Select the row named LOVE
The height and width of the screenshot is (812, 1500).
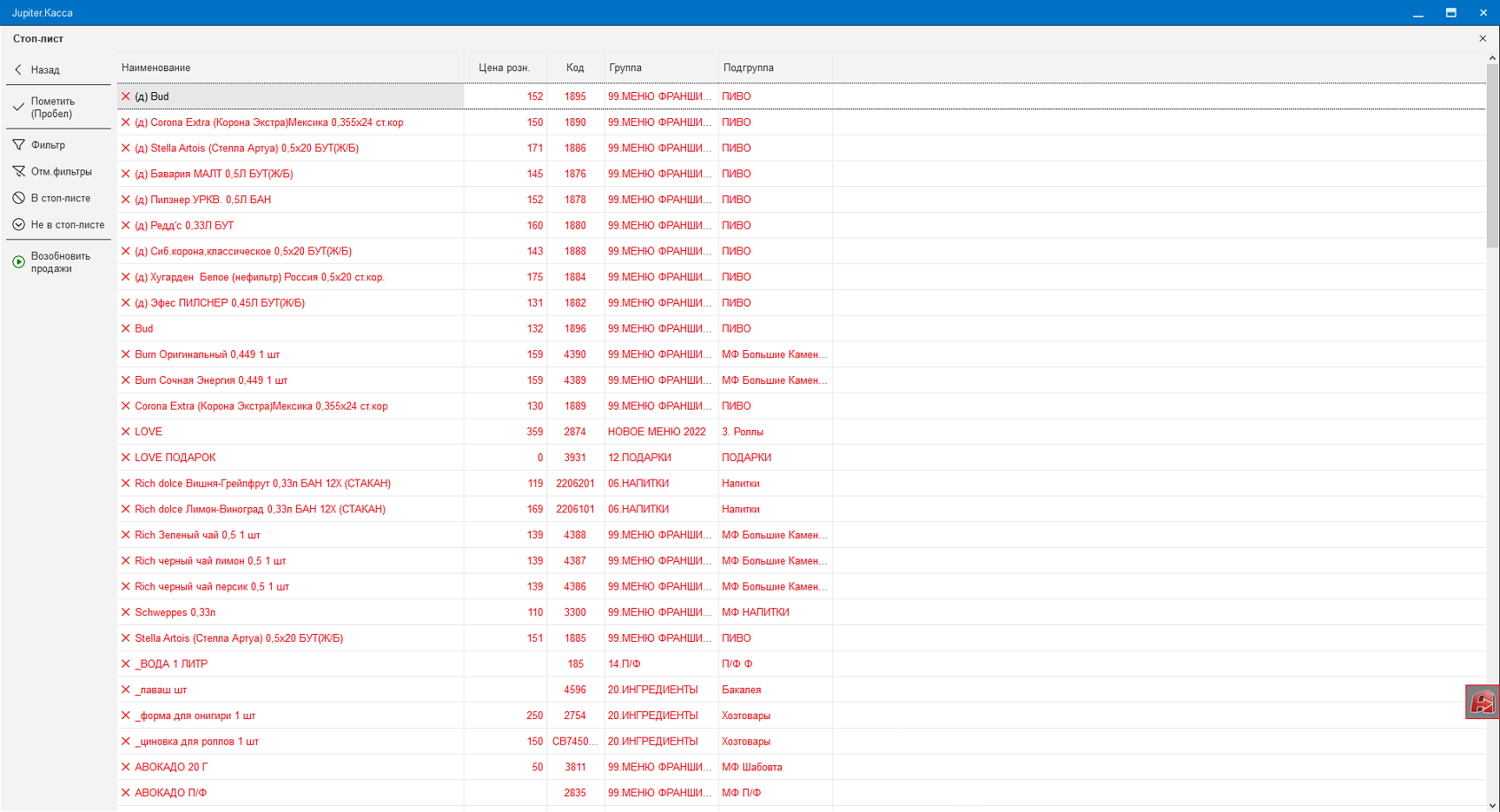801,432
